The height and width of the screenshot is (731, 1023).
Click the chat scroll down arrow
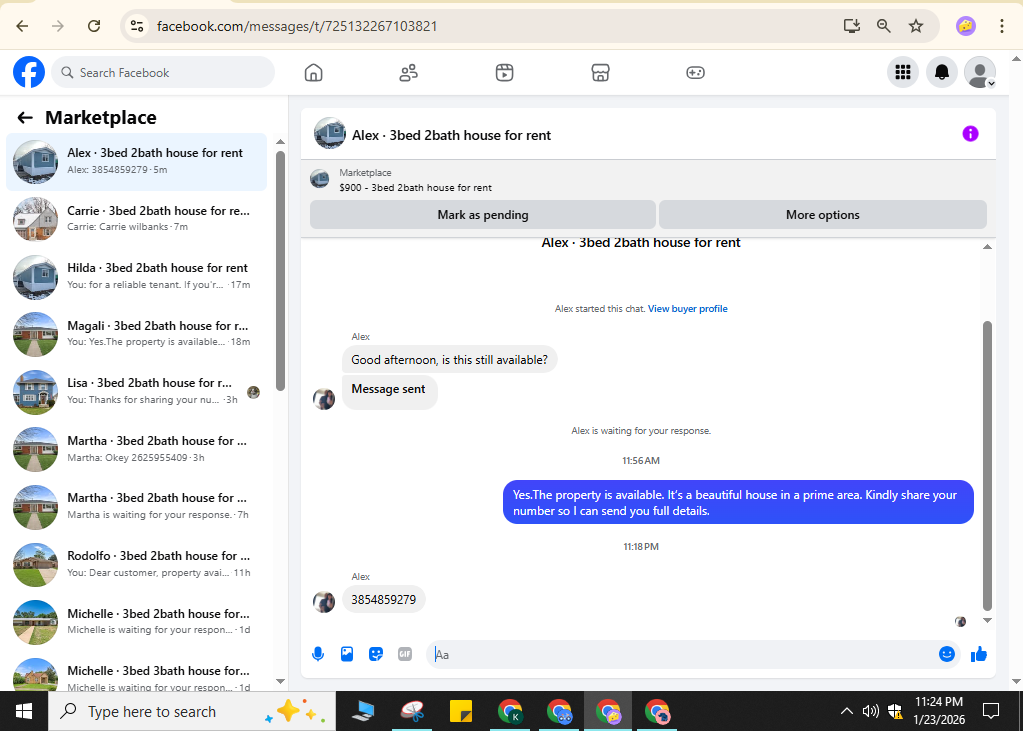tap(987, 620)
